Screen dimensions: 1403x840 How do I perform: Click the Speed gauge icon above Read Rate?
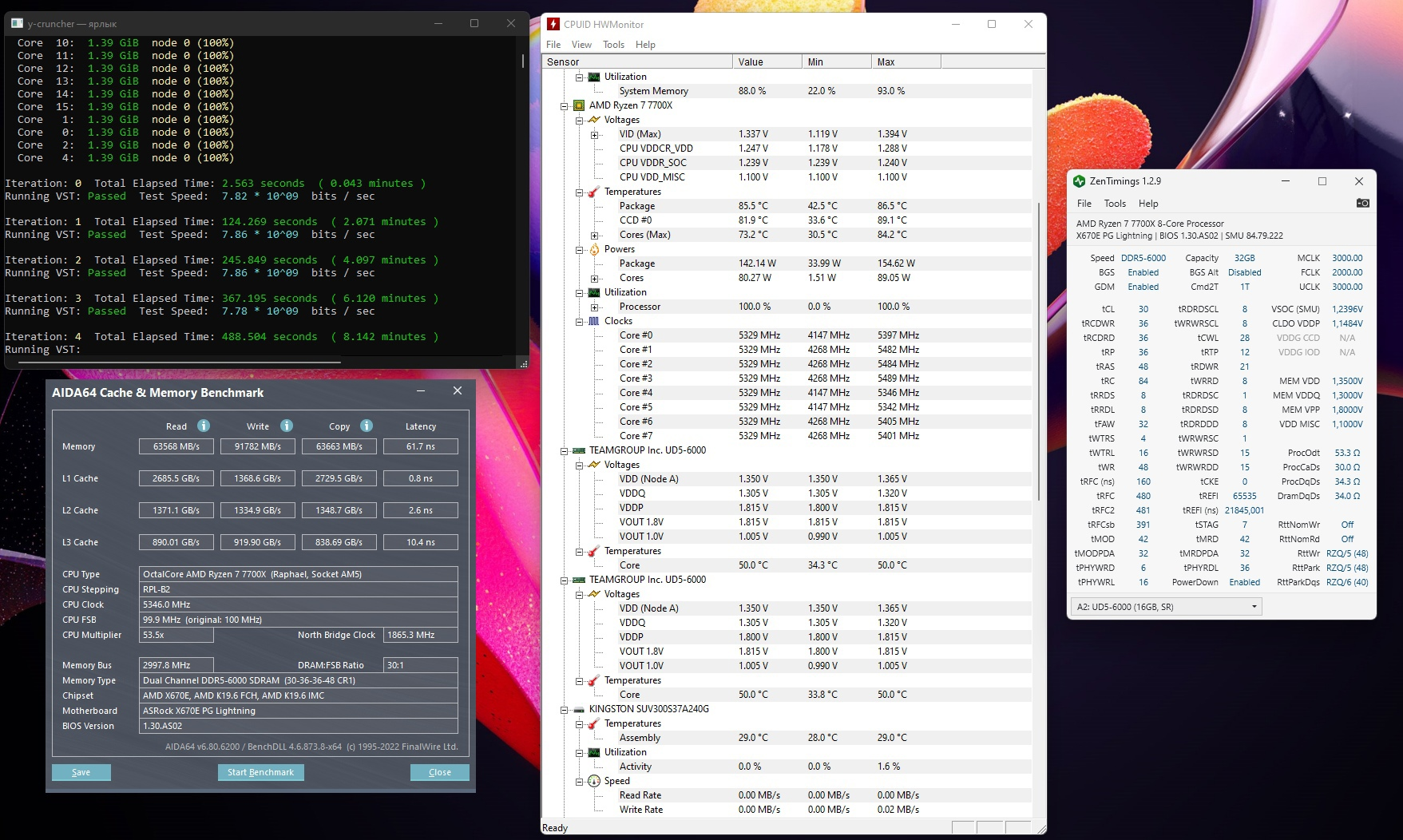594,781
